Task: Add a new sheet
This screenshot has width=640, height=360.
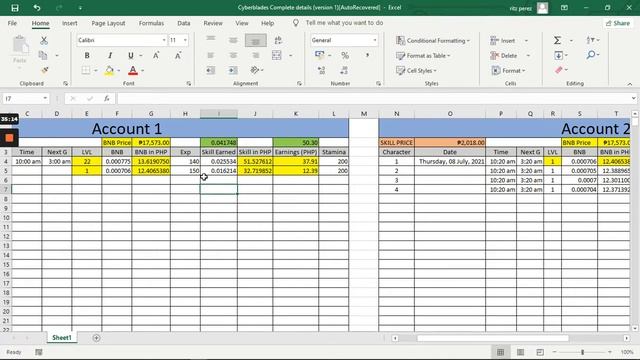Action: [x=96, y=338]
